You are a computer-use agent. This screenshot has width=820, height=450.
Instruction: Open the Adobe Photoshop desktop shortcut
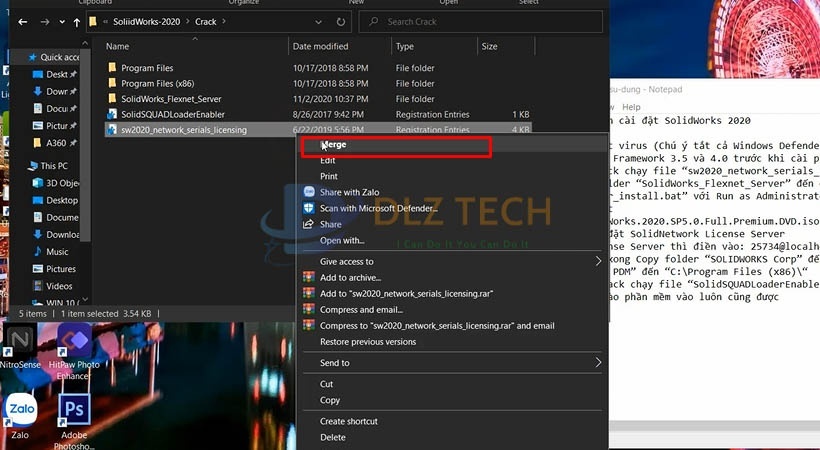click(x=74, y=422)
